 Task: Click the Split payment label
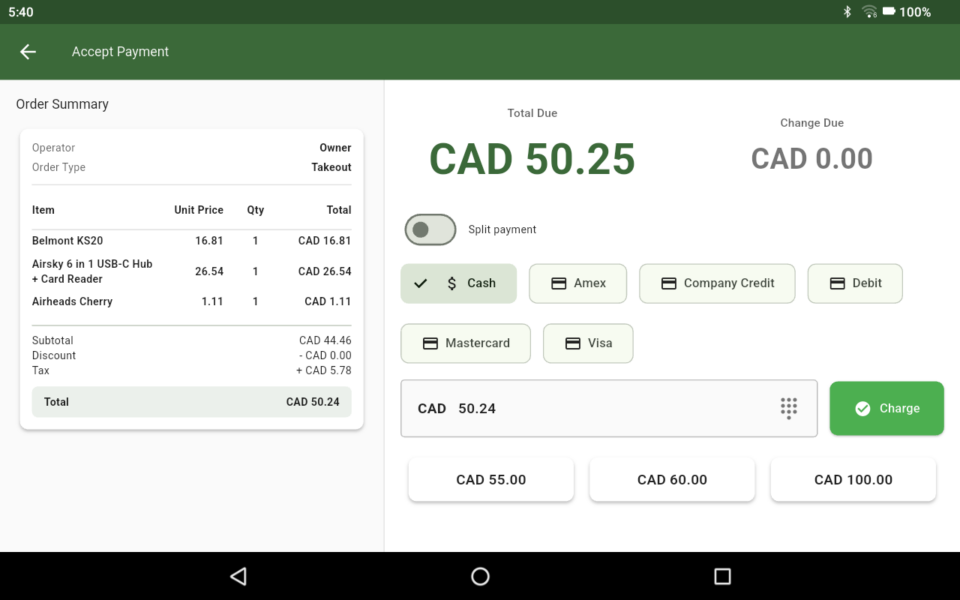[x=502, y=230]
